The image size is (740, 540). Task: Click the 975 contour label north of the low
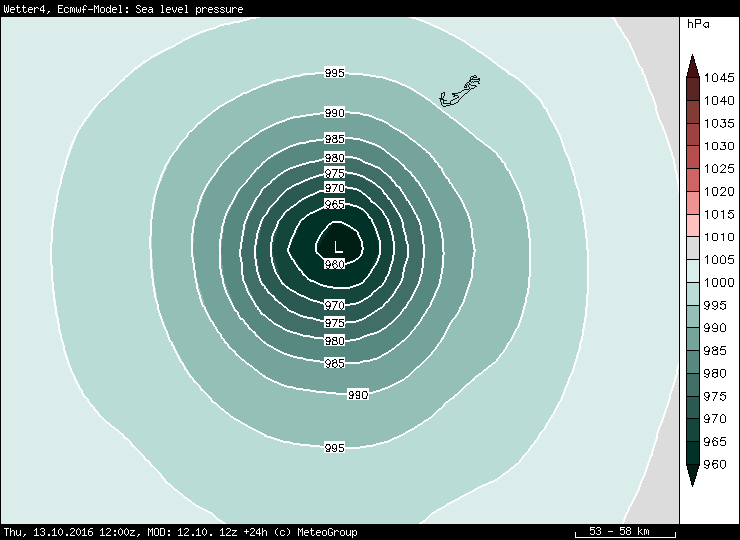[x=335, y=173]
